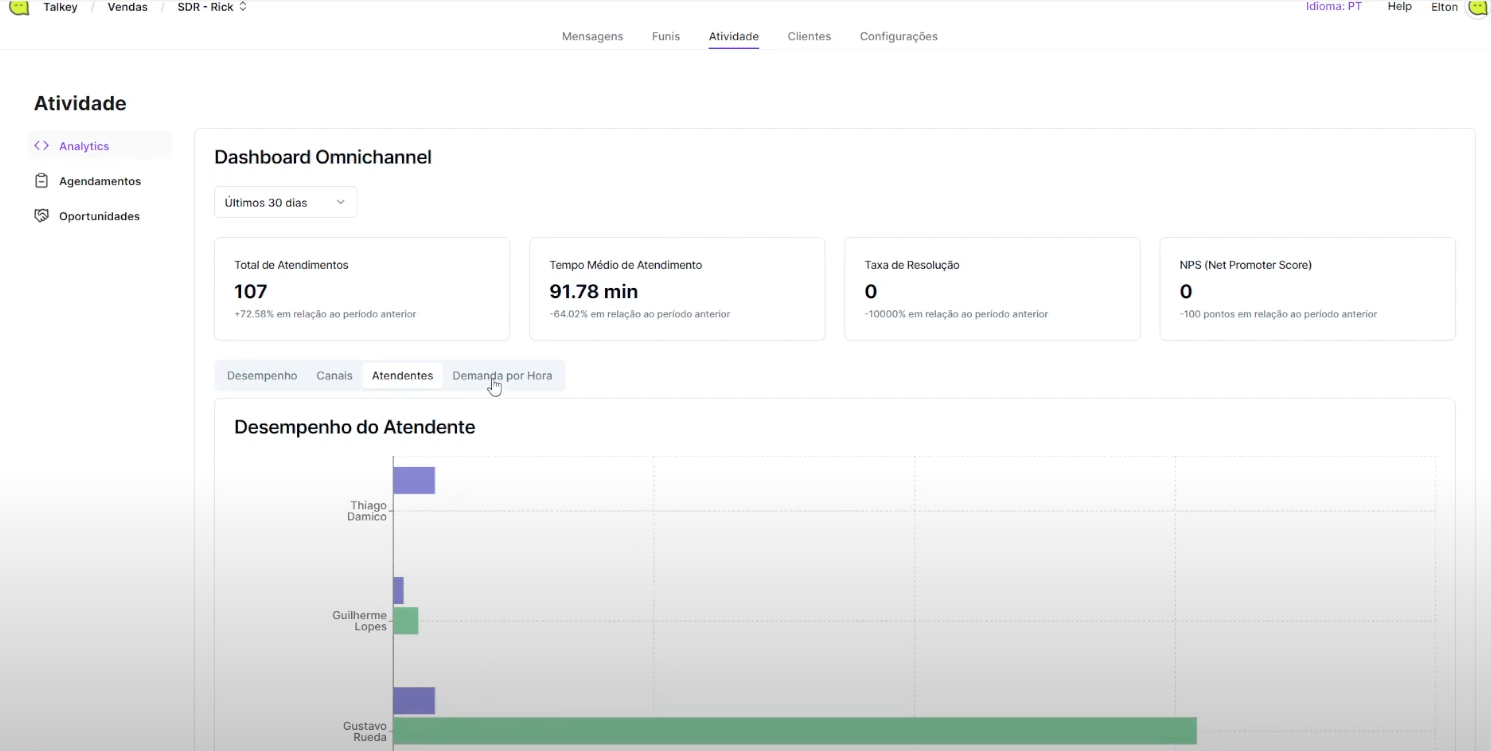Click the Total de Atendimentos card
The width and height of the screenshot is (1491, 751).
click(362, 289)
